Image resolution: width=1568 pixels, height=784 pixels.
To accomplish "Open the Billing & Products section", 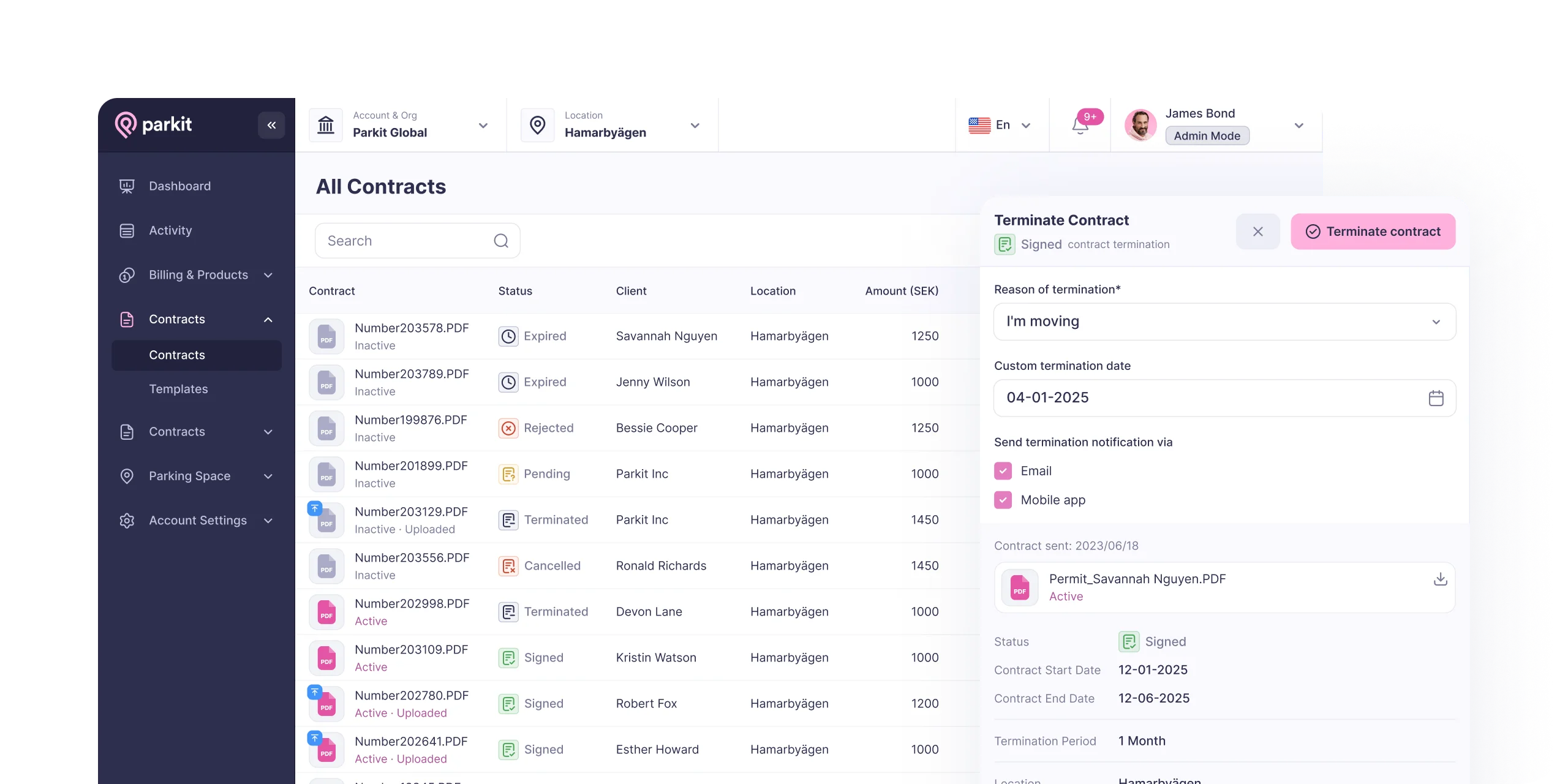I will 198,274.
